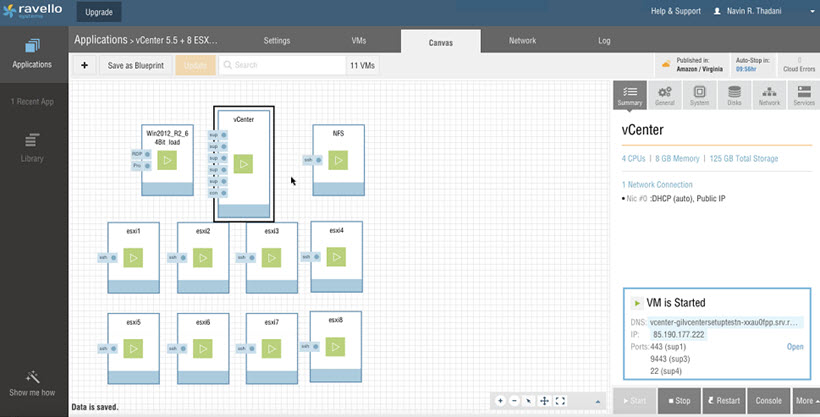Click the Navin R. Thadani user name

pyautogui.click(x=754, y=11)
